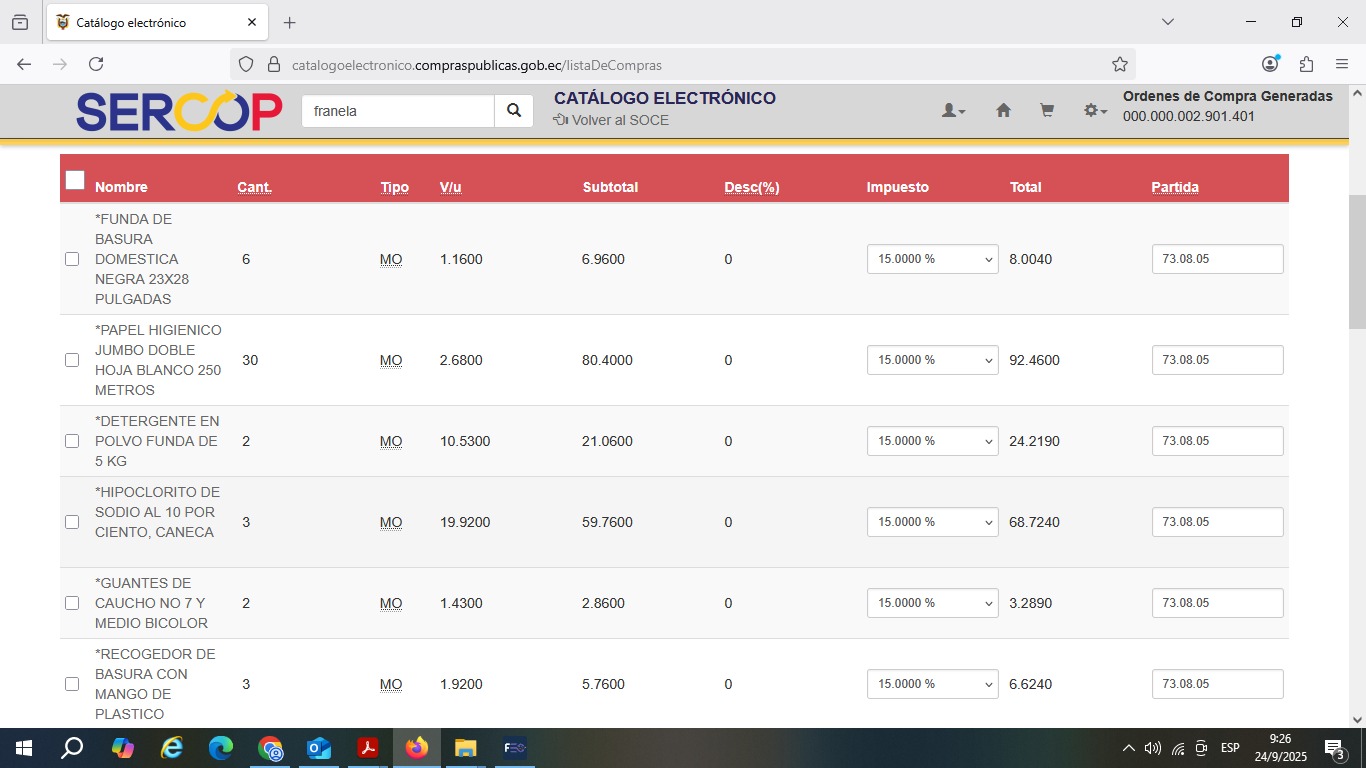Go to home via house icon
This screenshot has height=768, width=1366.
point(1003,111)
